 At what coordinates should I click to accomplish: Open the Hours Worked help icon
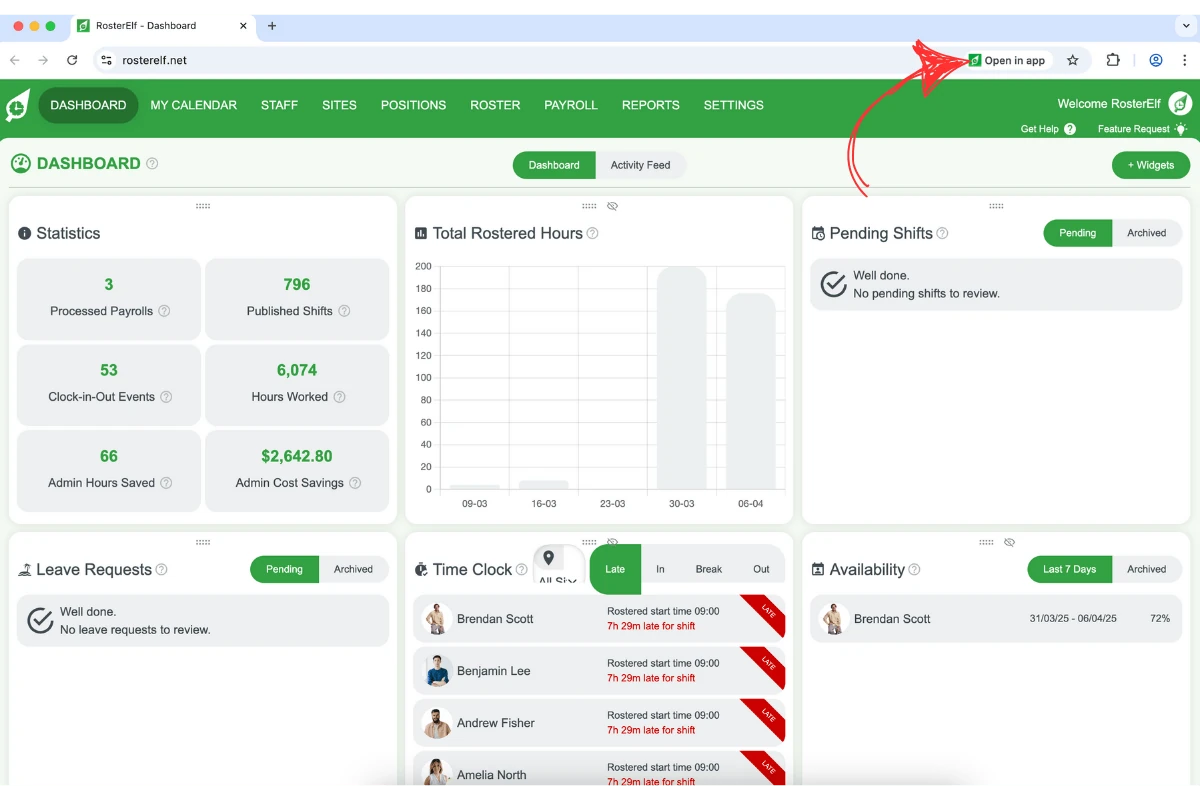pos(339,397)
